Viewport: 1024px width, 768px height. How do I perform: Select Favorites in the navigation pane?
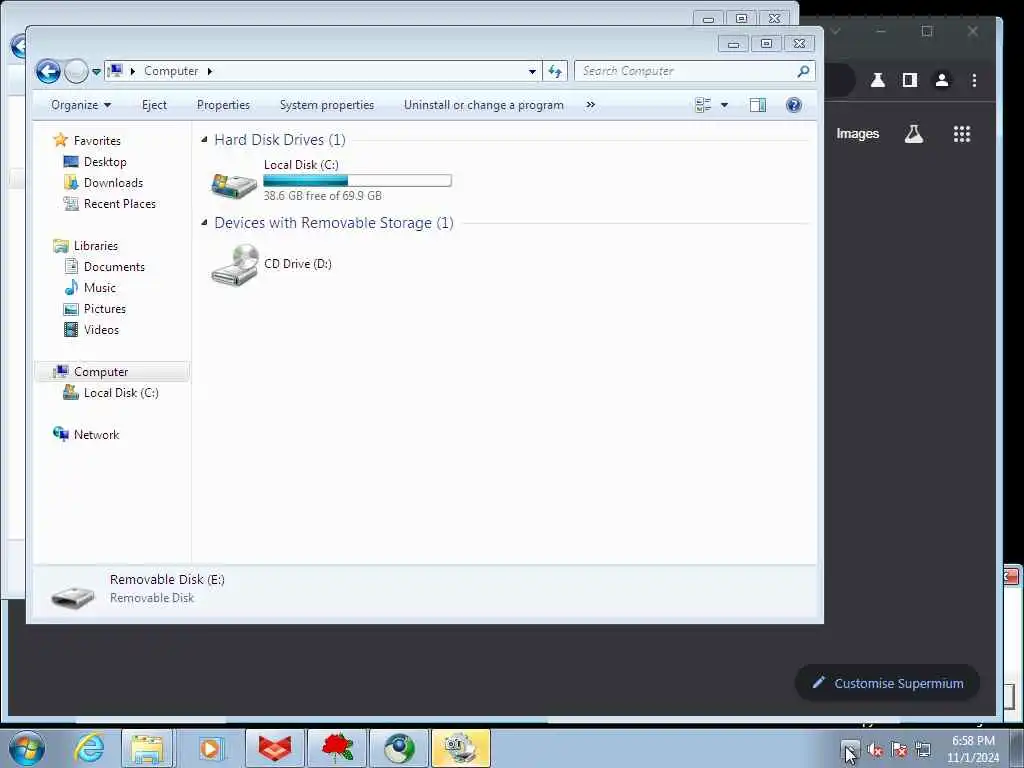(97, 140)
